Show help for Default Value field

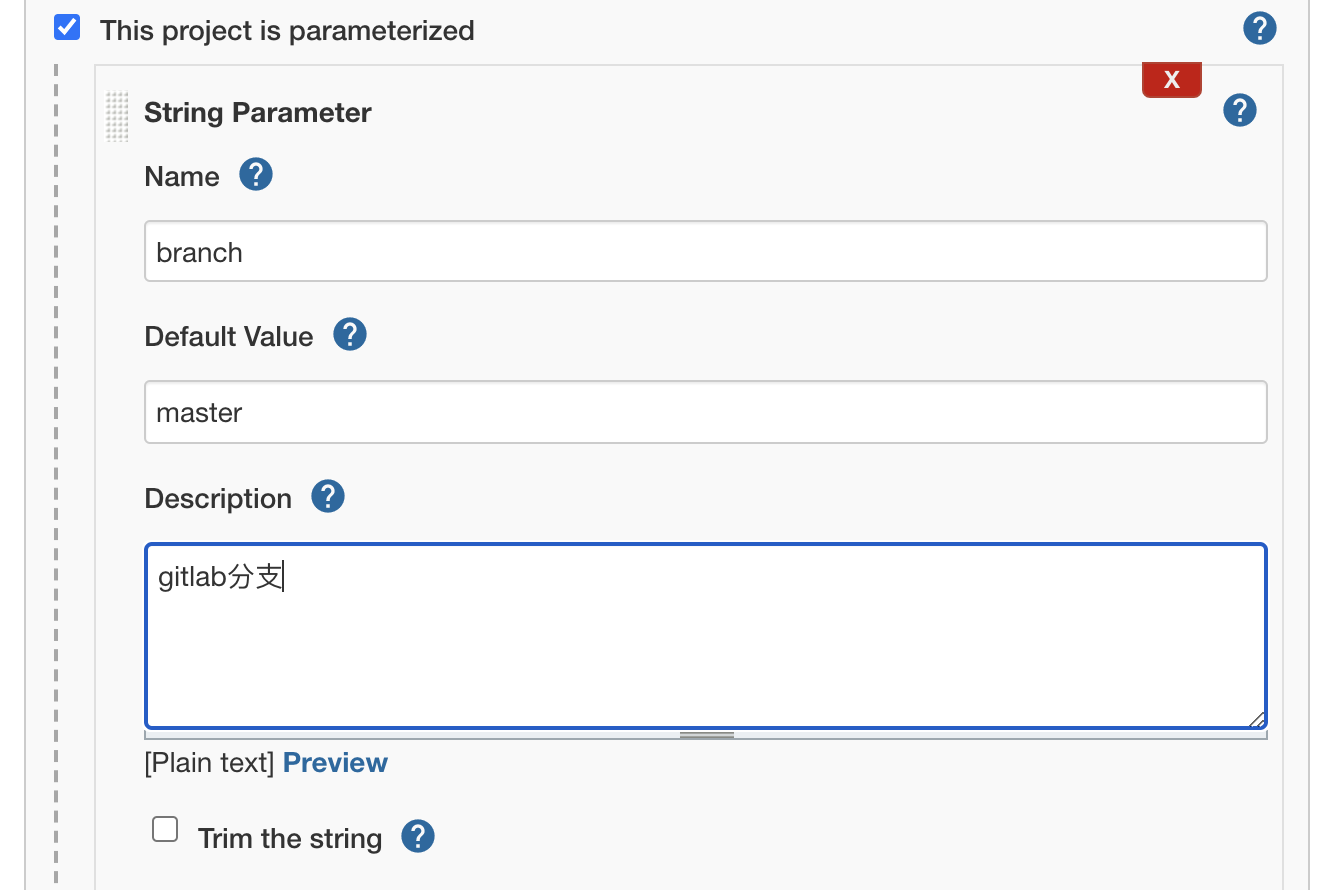click(350, 334)
